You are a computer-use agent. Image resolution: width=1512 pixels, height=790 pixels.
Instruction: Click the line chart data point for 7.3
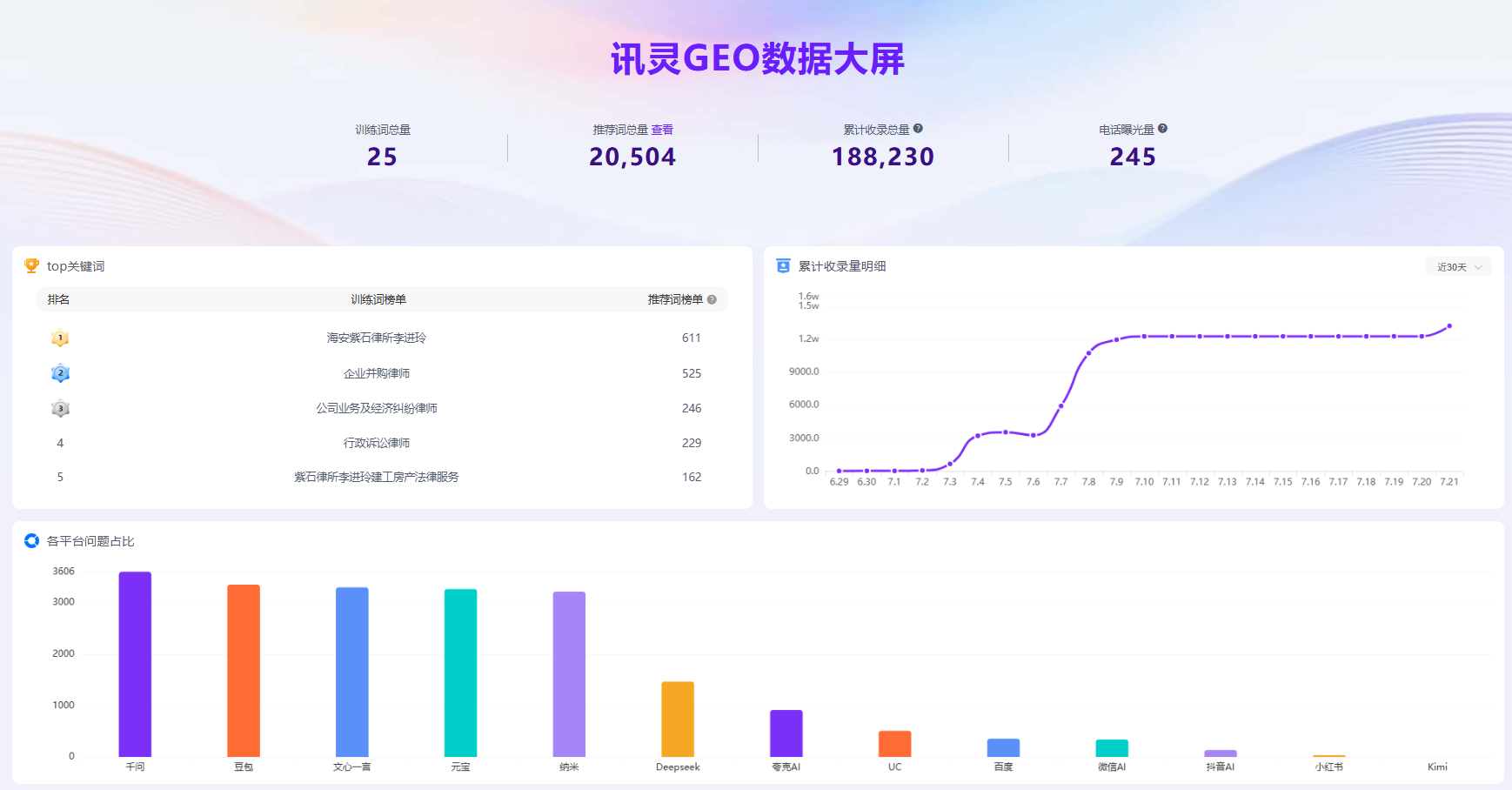click(950, 464)
